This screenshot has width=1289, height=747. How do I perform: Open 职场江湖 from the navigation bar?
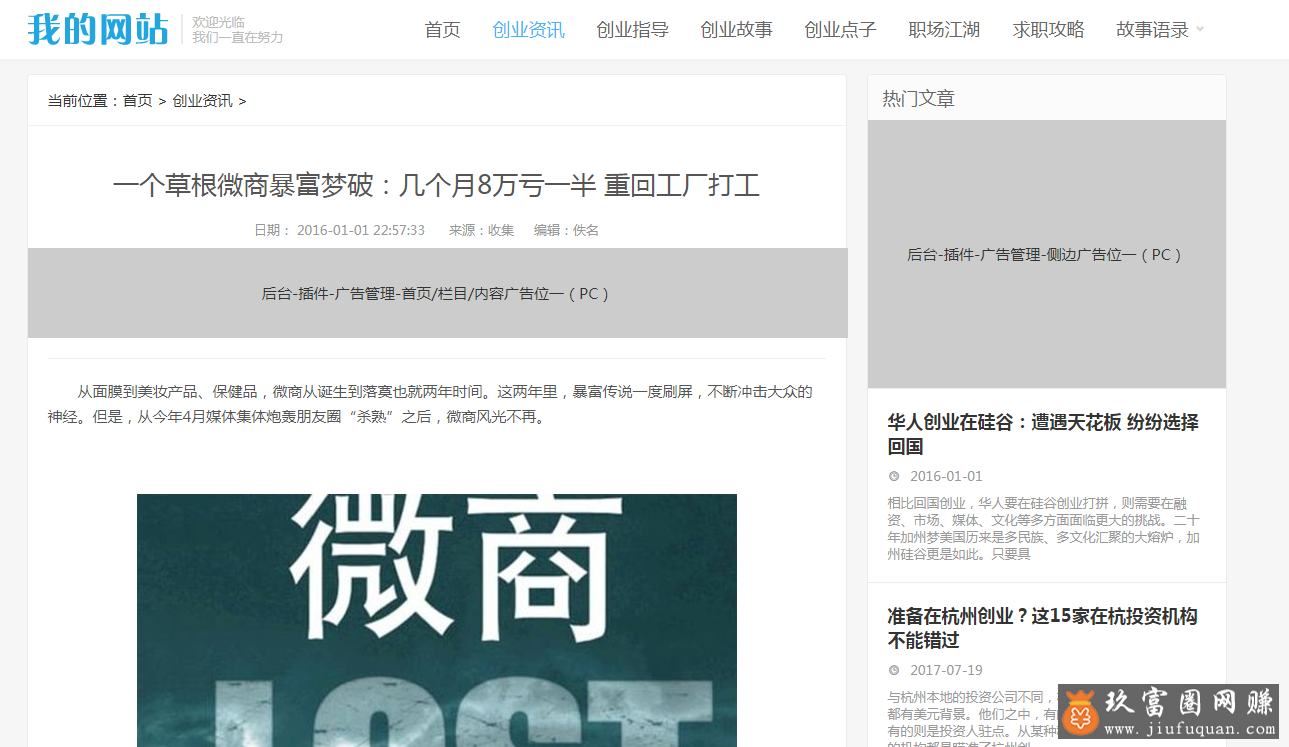tap(944, 30)
